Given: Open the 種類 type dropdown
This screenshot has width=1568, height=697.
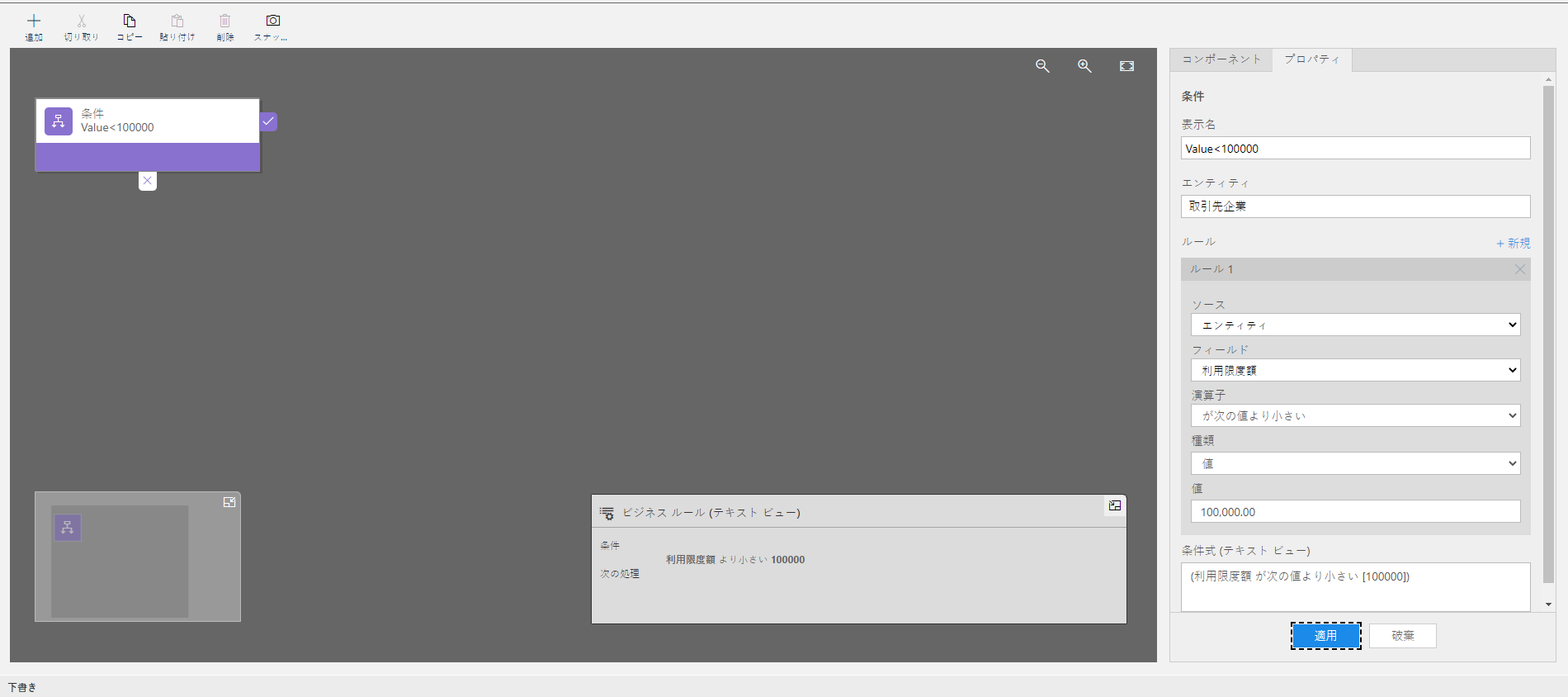Looking at the screenshot, I should point(1355,463).
